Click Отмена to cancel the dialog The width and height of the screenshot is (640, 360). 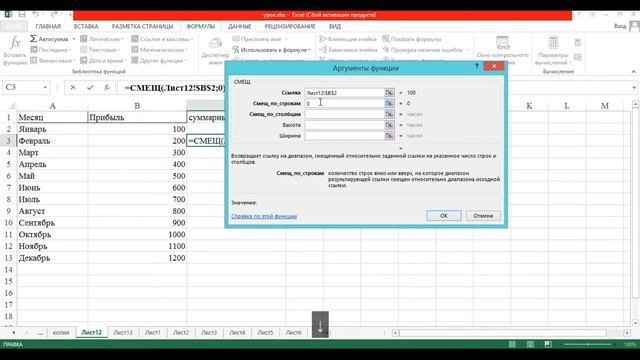[x=483, y=216]
